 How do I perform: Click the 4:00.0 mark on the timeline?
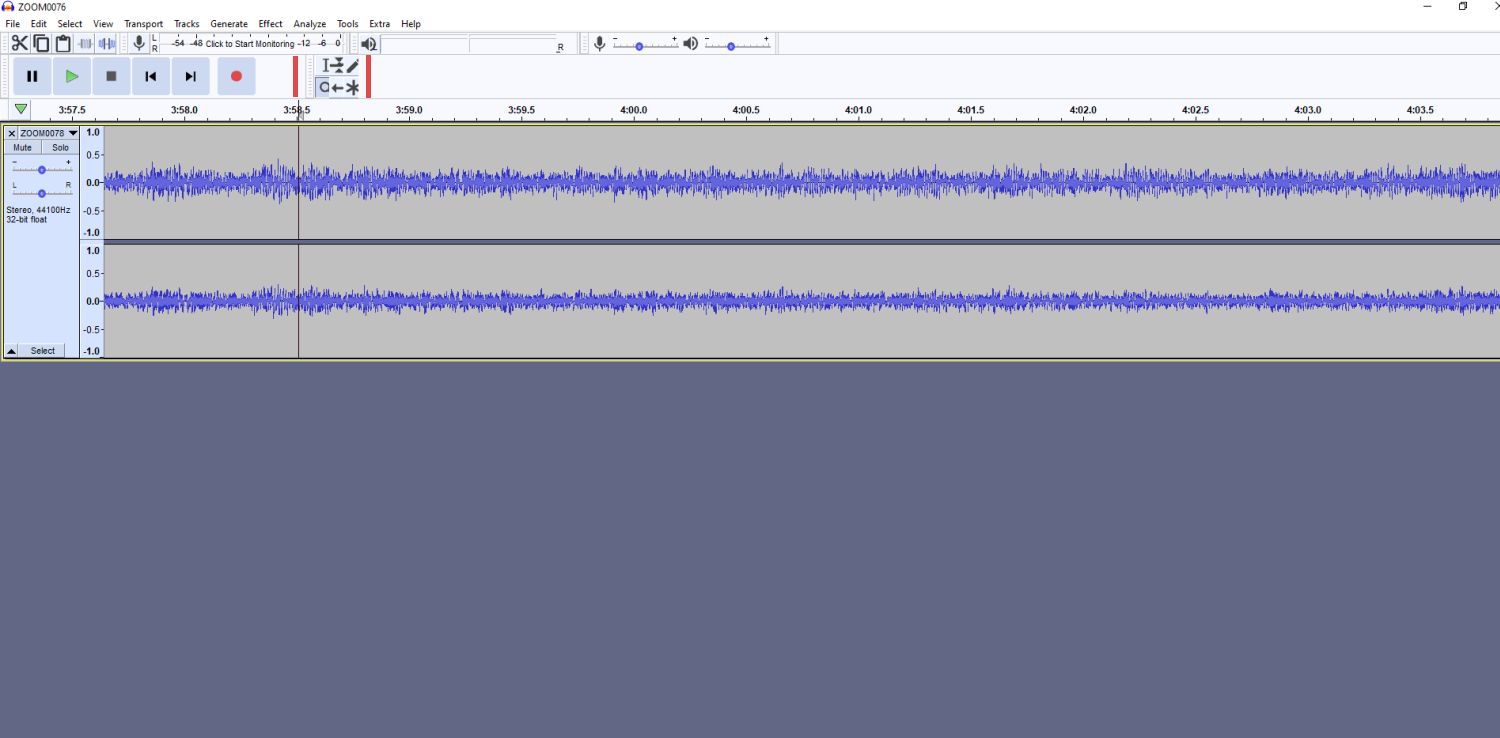tap(634, 110)
